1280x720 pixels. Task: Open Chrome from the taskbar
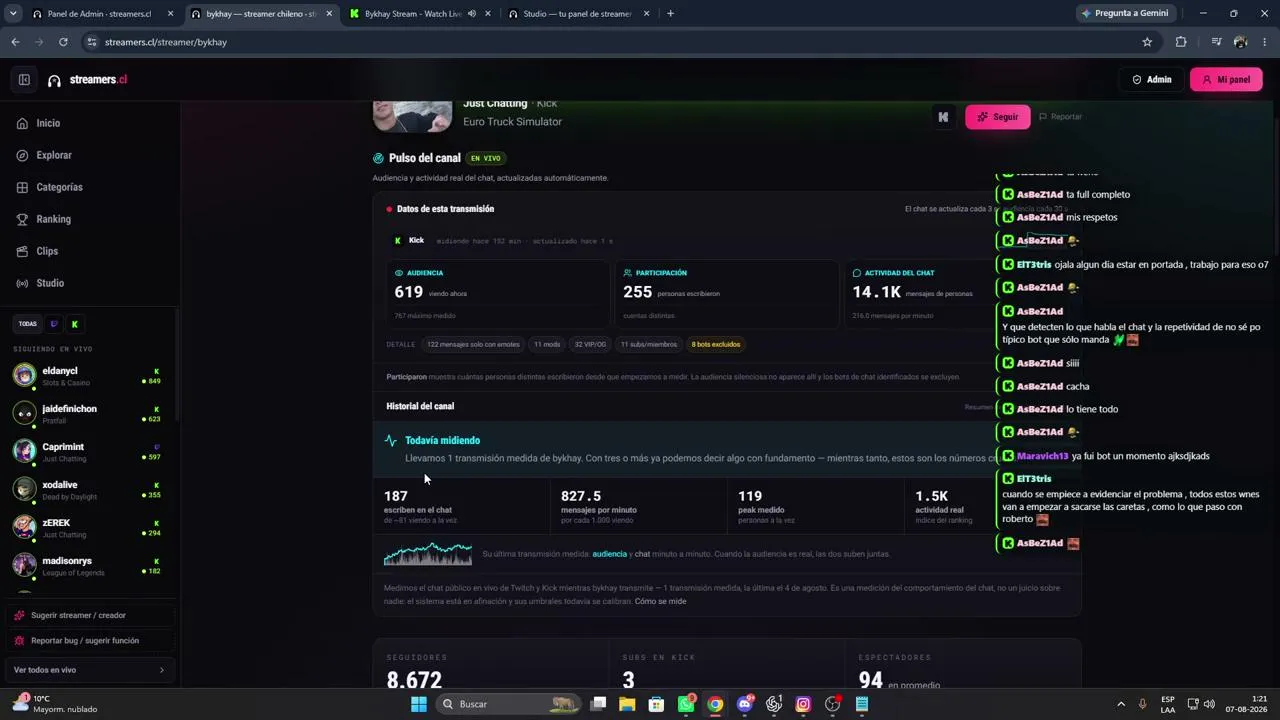(715, 704)
